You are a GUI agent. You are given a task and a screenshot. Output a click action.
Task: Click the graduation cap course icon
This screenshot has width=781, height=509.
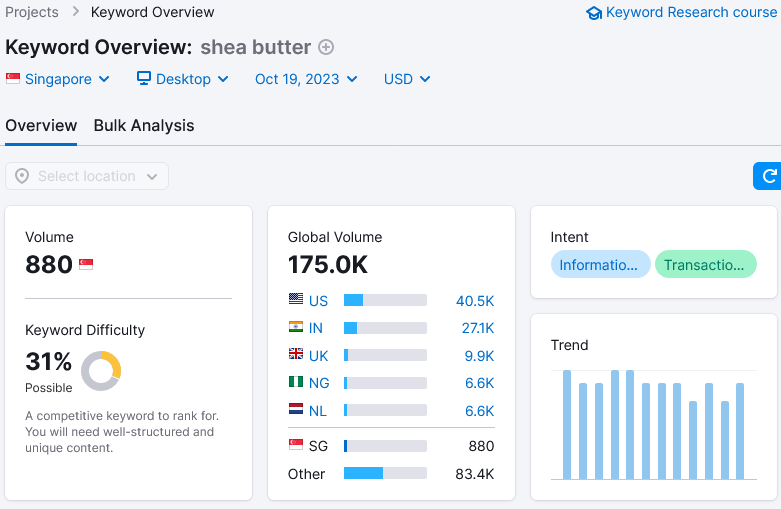pyautogui.click(x=594, y=13)
